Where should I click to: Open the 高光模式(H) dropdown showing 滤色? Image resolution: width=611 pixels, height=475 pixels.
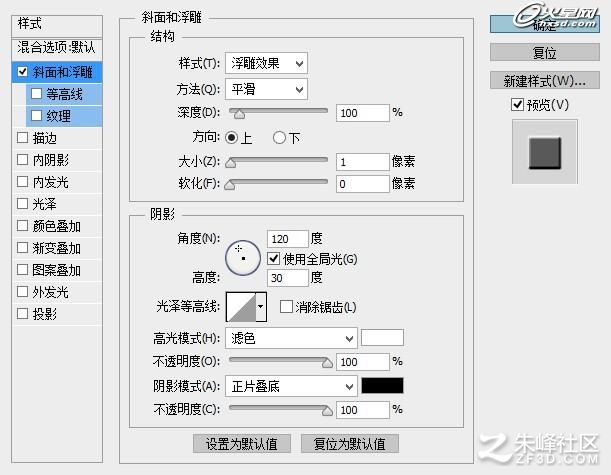(291, 338)
